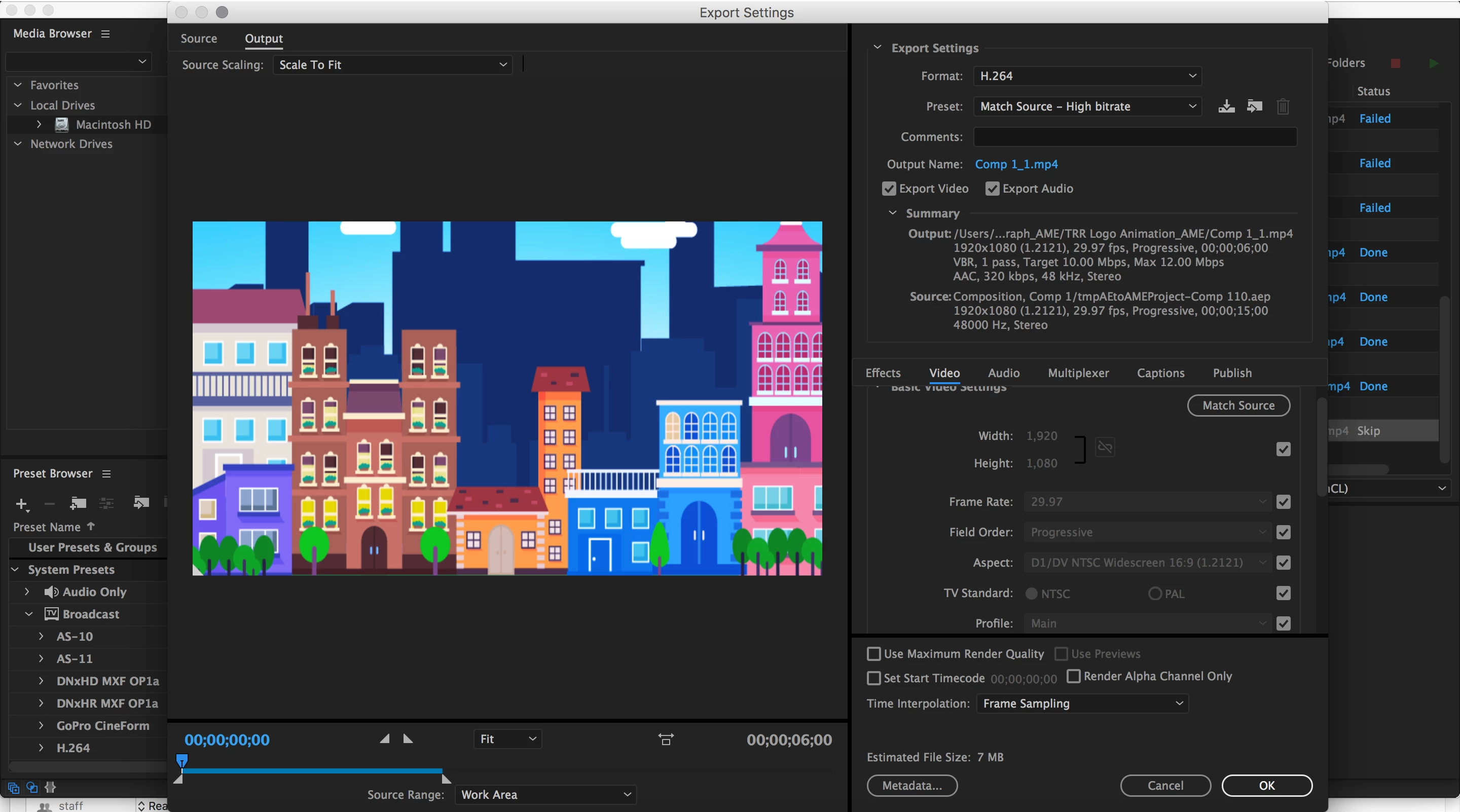
Task: Click the OK button
Action: coord(1267,785)
